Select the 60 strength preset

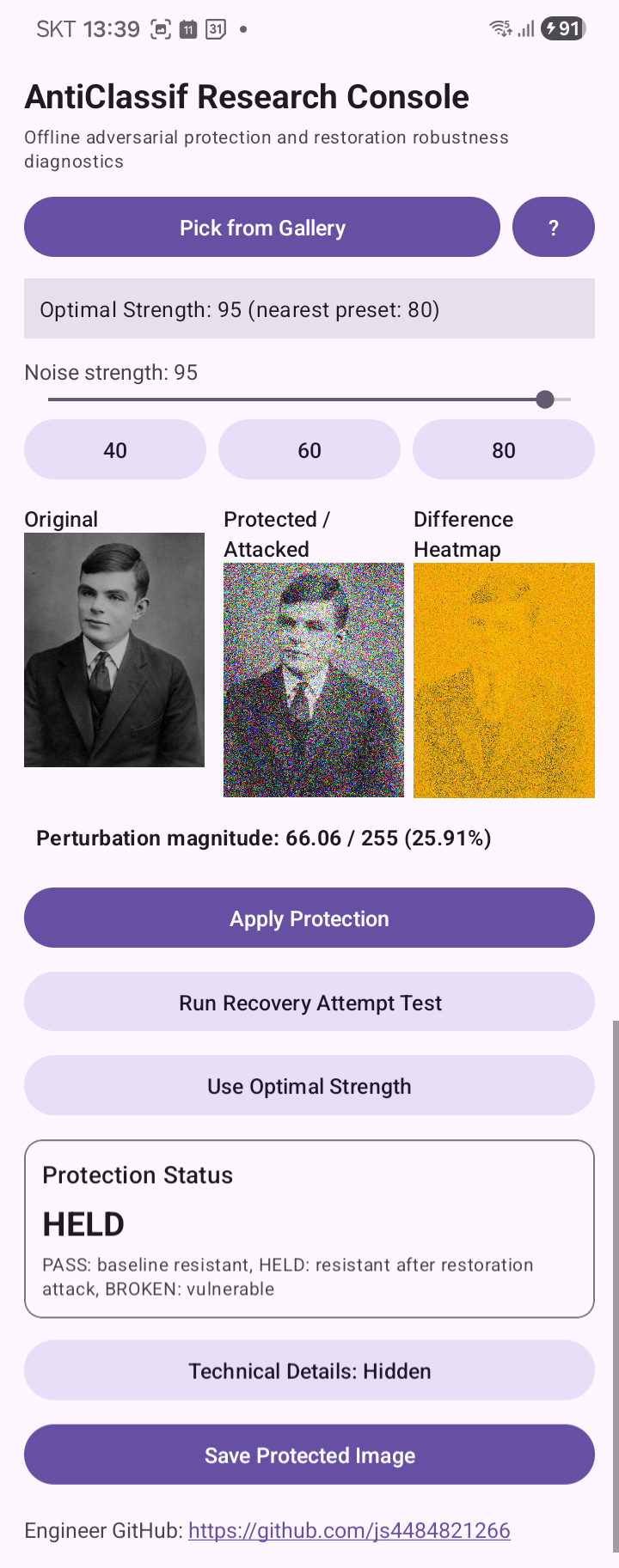[x=309, y=450]
